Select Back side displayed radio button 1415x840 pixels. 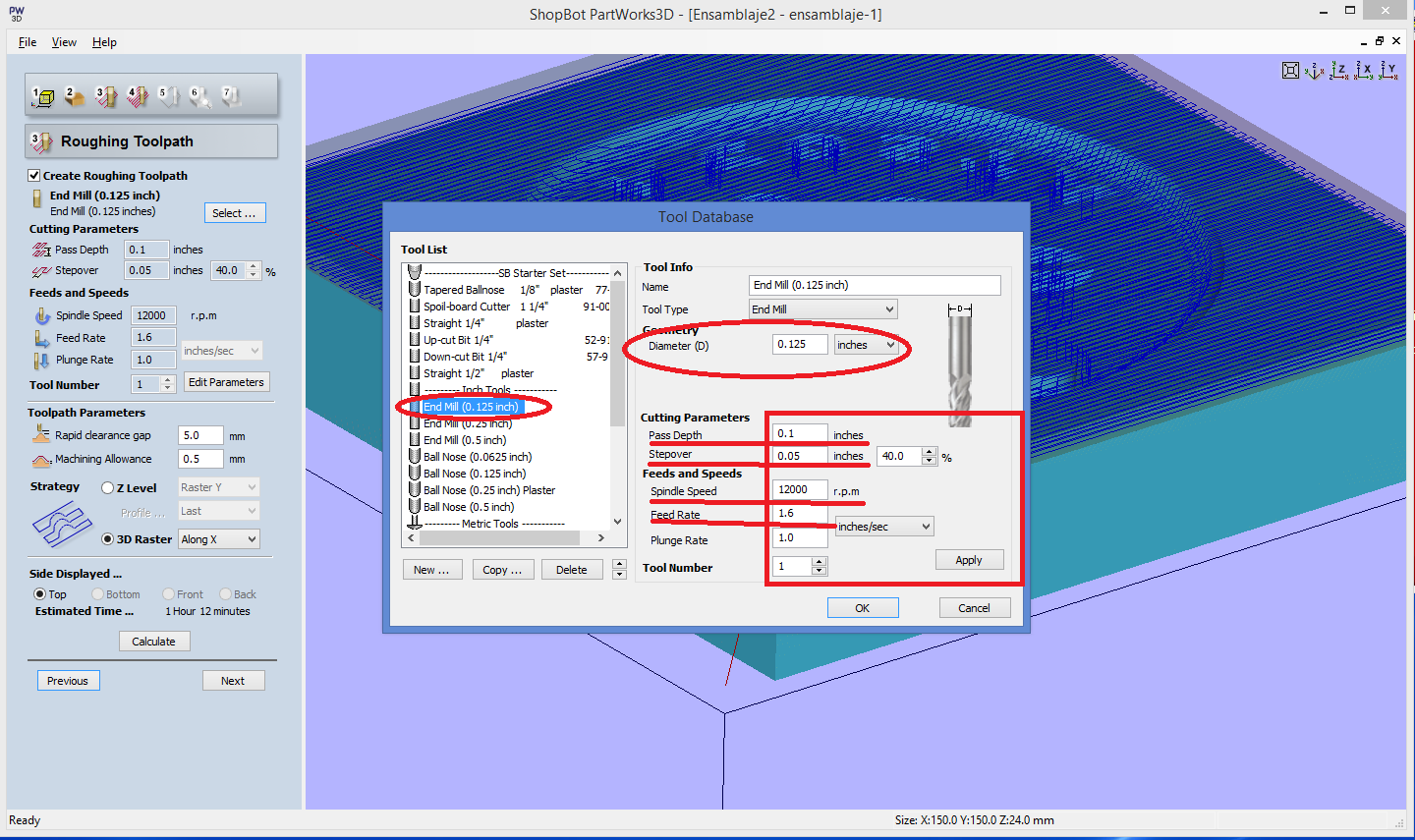tap(225, 594)
